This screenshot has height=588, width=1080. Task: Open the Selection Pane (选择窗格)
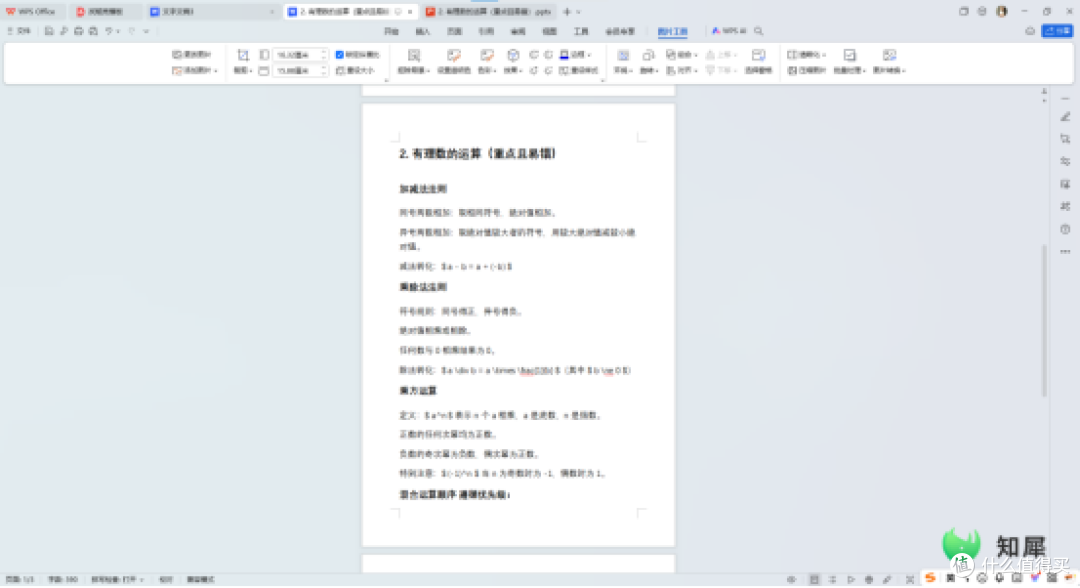[758, 61]
